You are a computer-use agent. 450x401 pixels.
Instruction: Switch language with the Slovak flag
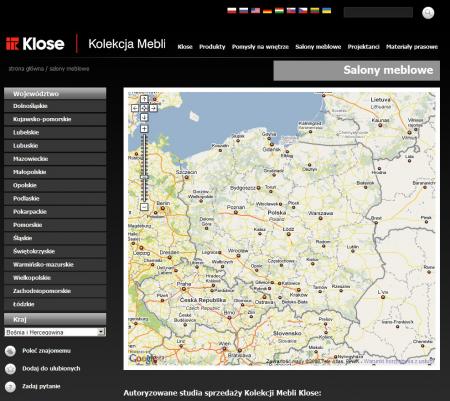tap(291, 11)
